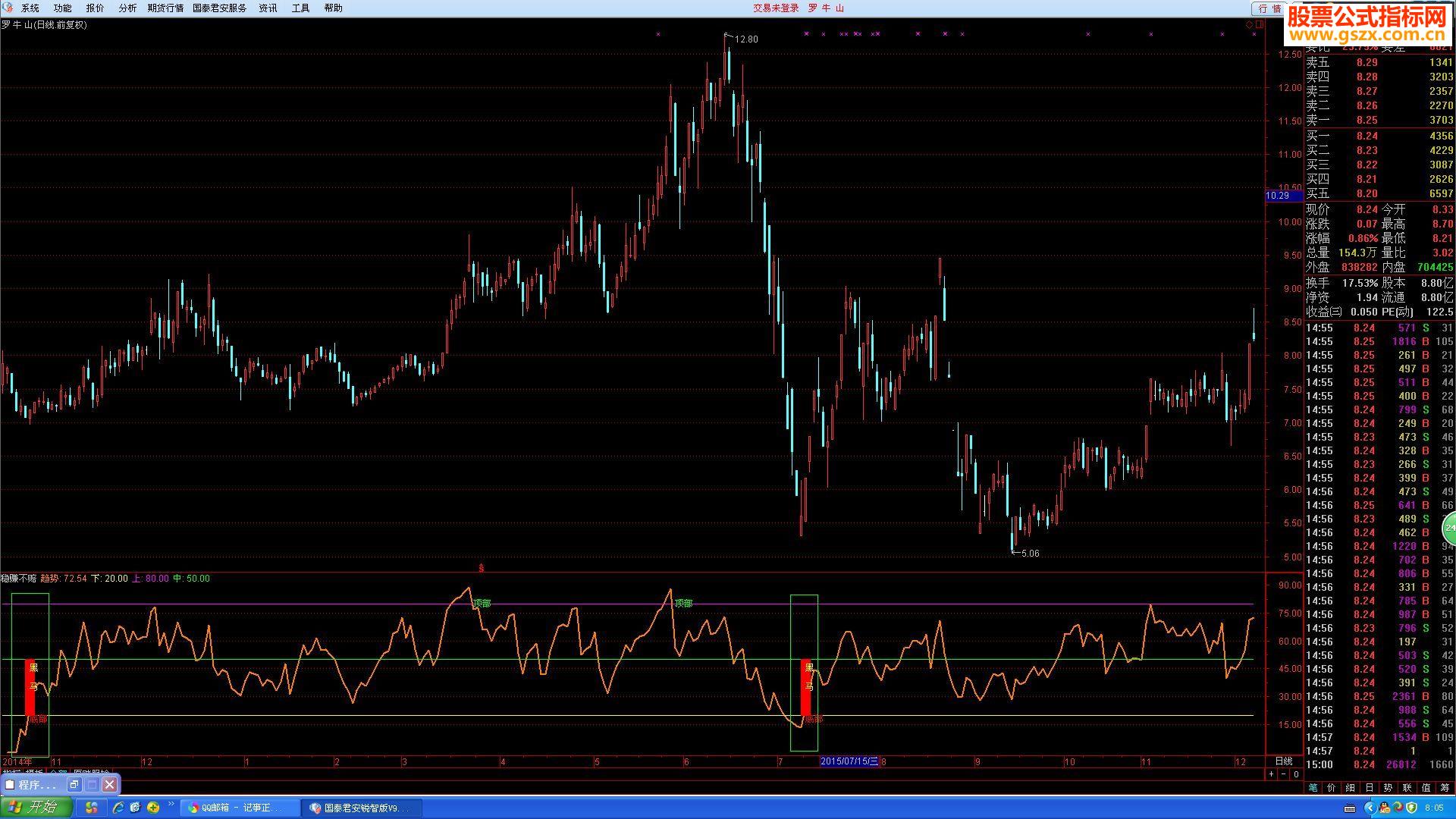Click the first 黑马 red signal bar
The width and height of the screenshot is (1456, 819).
(31, 688)
